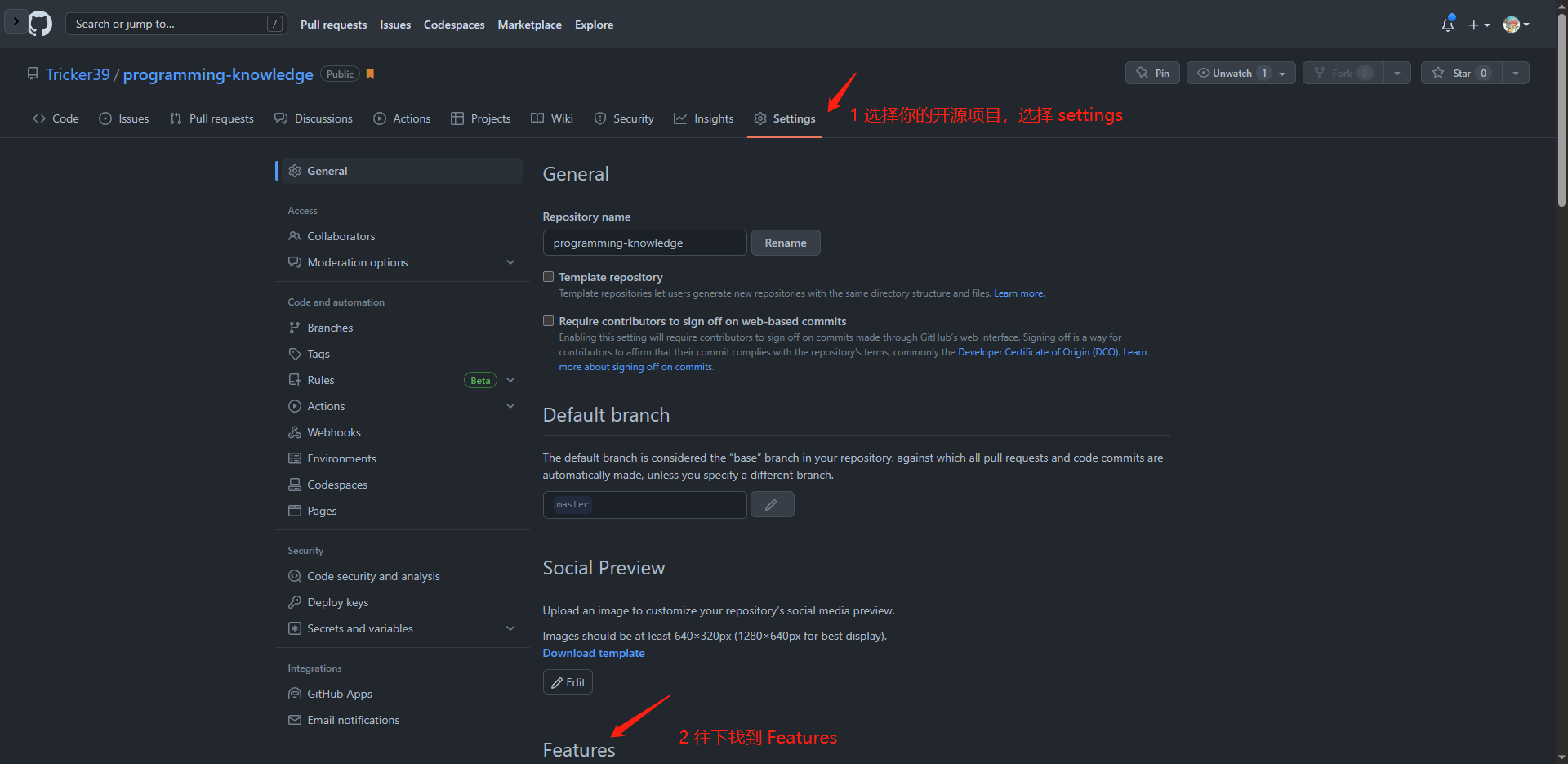Switch to the Projects tab
This screenshot has height=764, width=1568.
point(481,118)
